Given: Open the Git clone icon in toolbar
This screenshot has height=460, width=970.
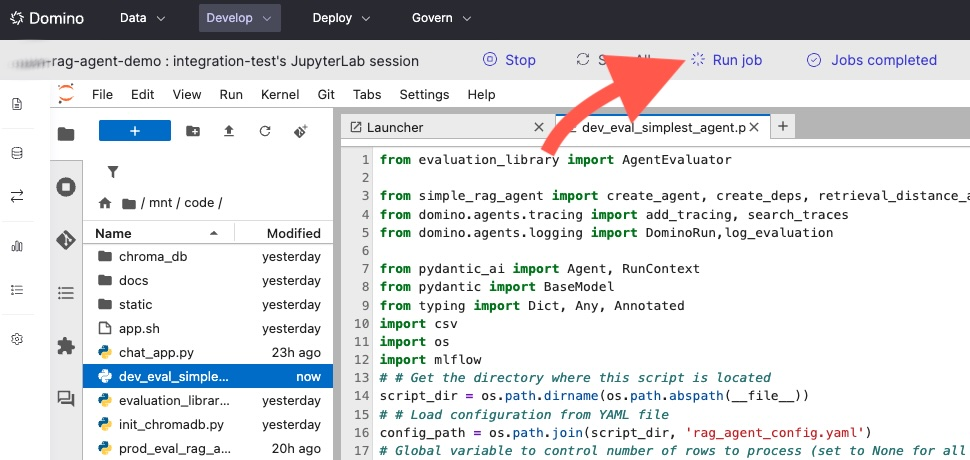Looking at the screenshot, I should coord(300,131).
